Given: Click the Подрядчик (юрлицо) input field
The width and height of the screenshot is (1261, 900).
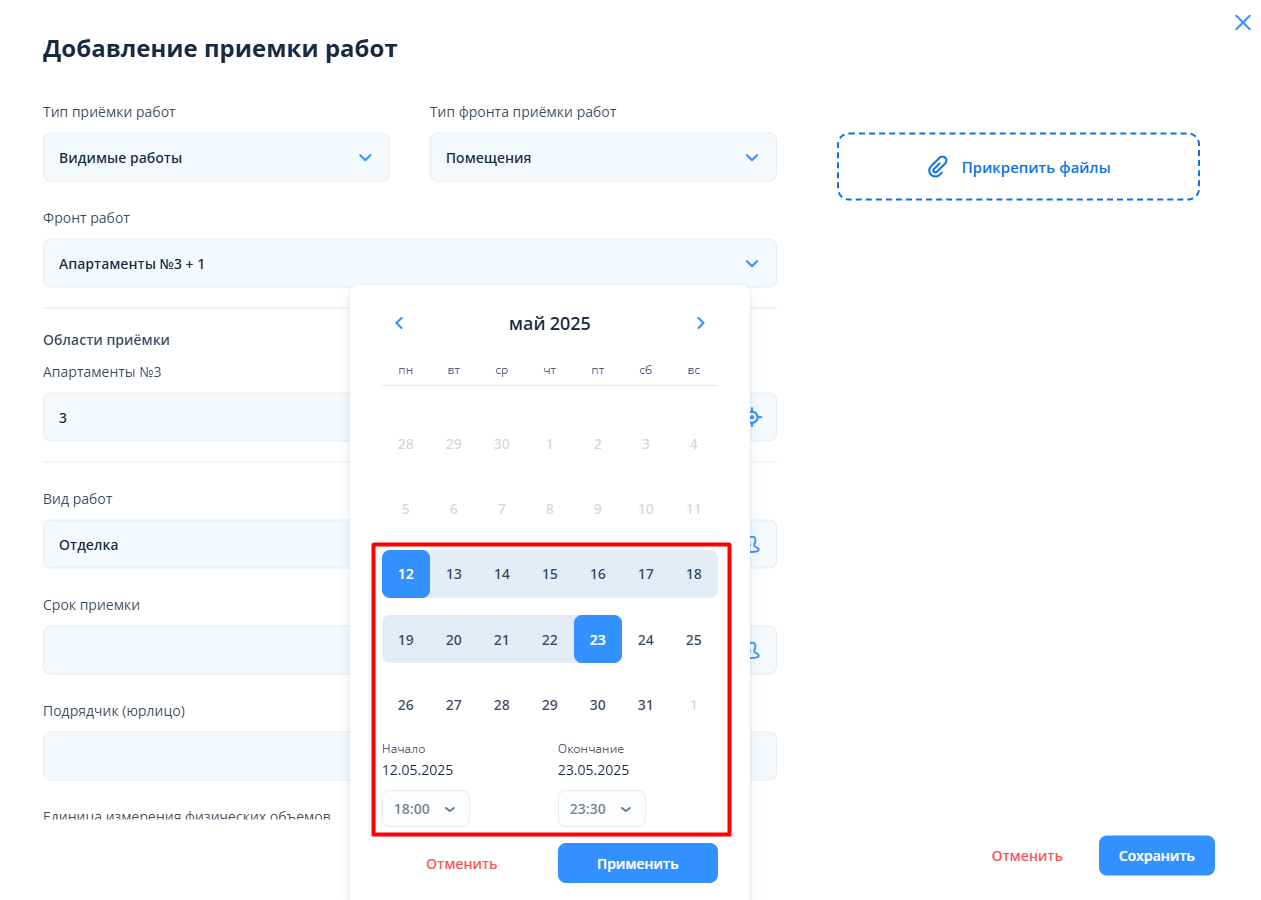Looking at the screenshot, I should pos(195,756).
